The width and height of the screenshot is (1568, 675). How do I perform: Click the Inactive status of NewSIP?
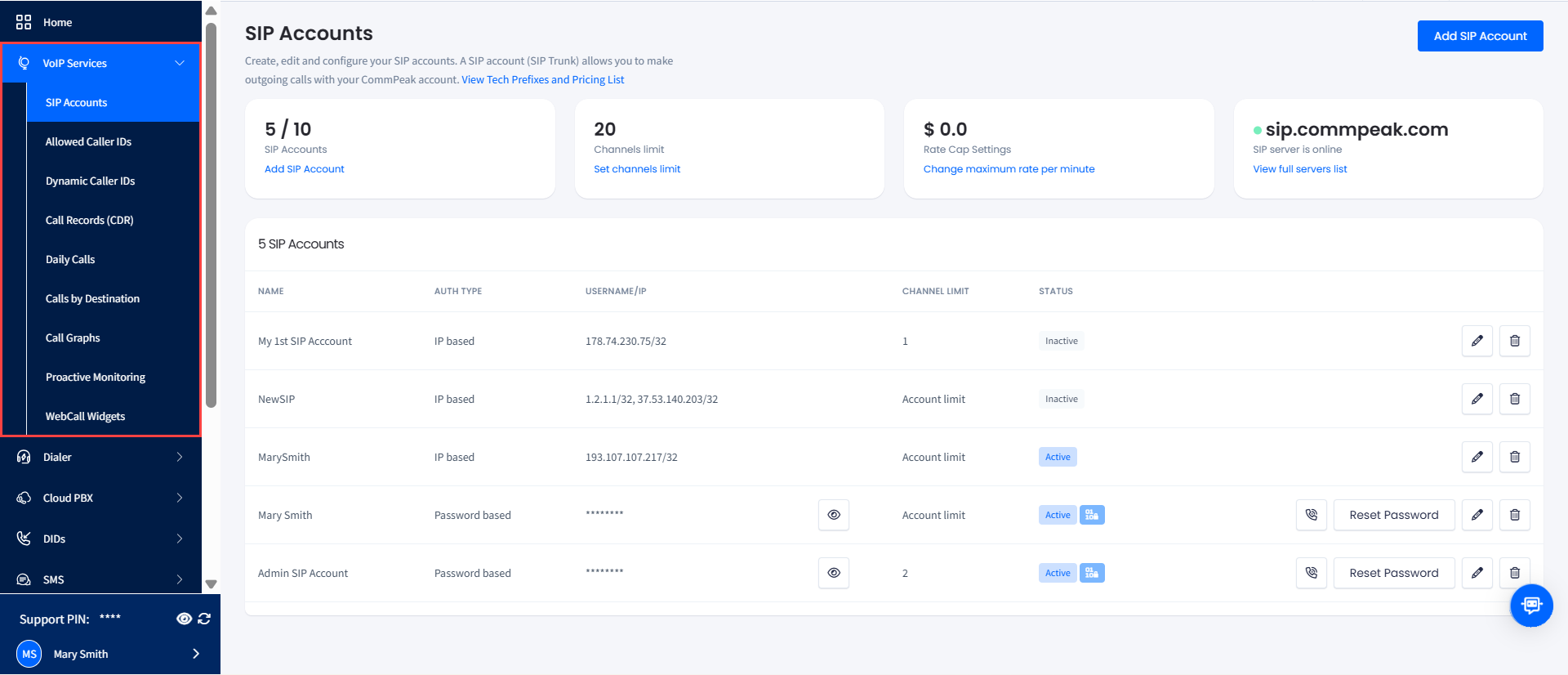point(1062,399)
